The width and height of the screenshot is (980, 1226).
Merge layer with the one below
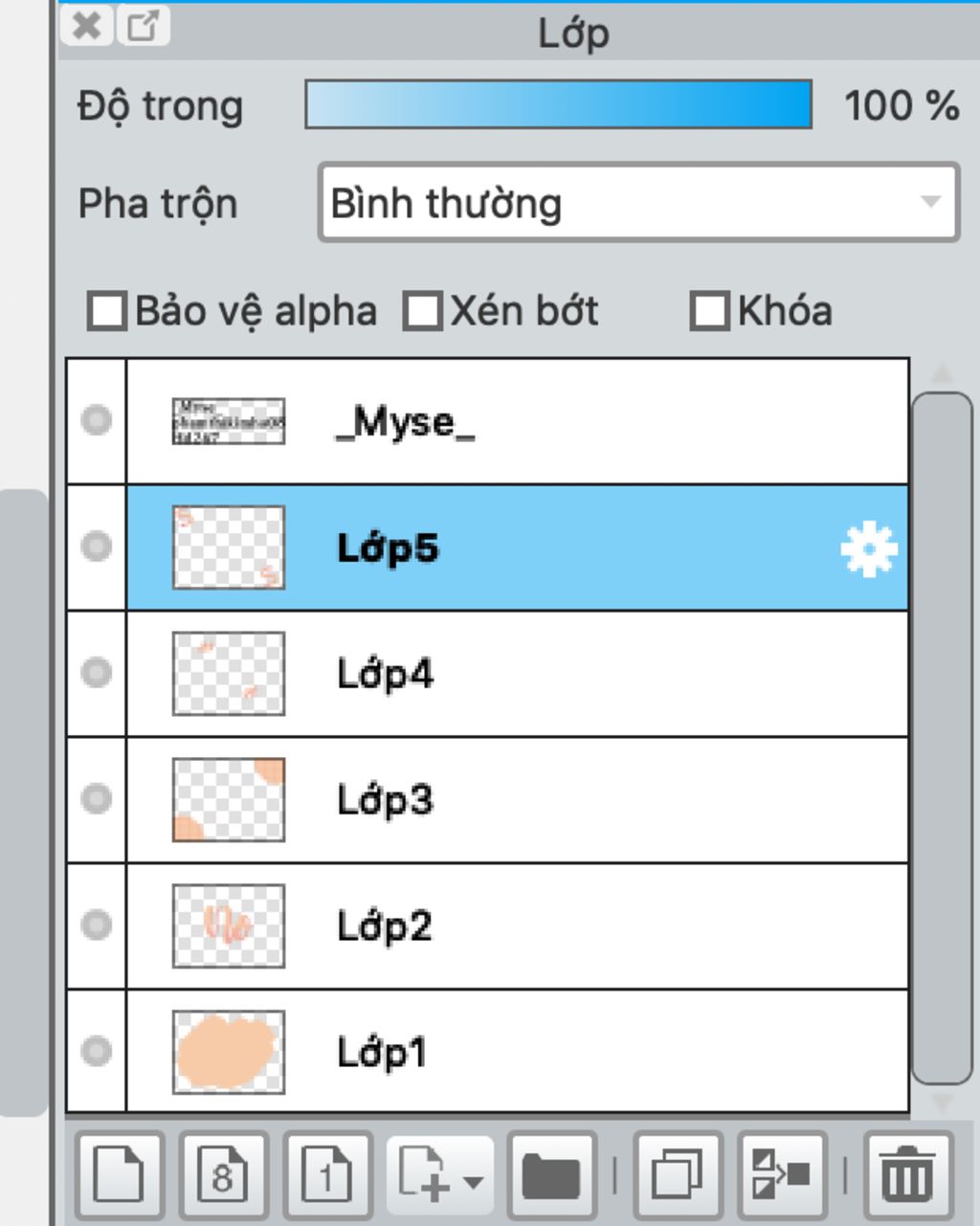point(781,1173)
